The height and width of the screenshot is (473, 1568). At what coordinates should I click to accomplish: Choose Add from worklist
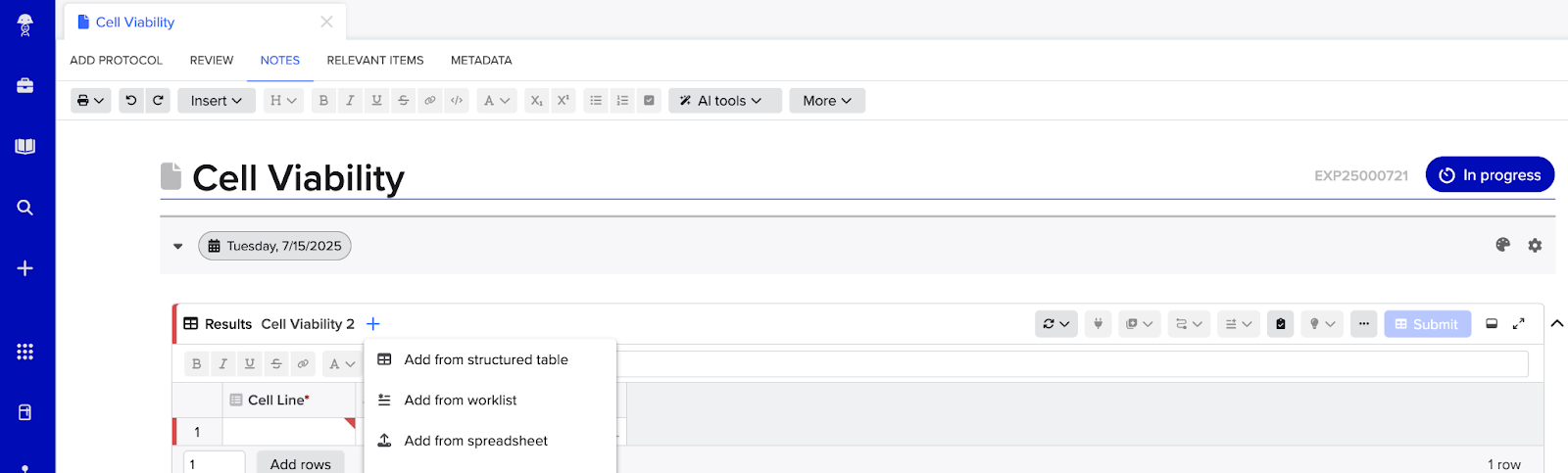461,401
